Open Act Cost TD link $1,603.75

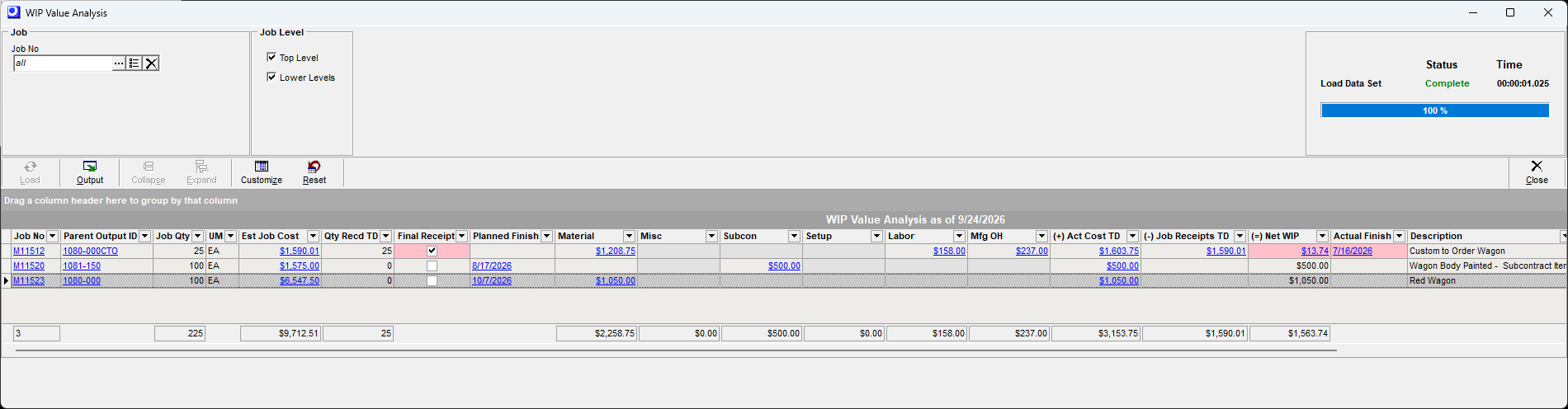pos(1119,252)
